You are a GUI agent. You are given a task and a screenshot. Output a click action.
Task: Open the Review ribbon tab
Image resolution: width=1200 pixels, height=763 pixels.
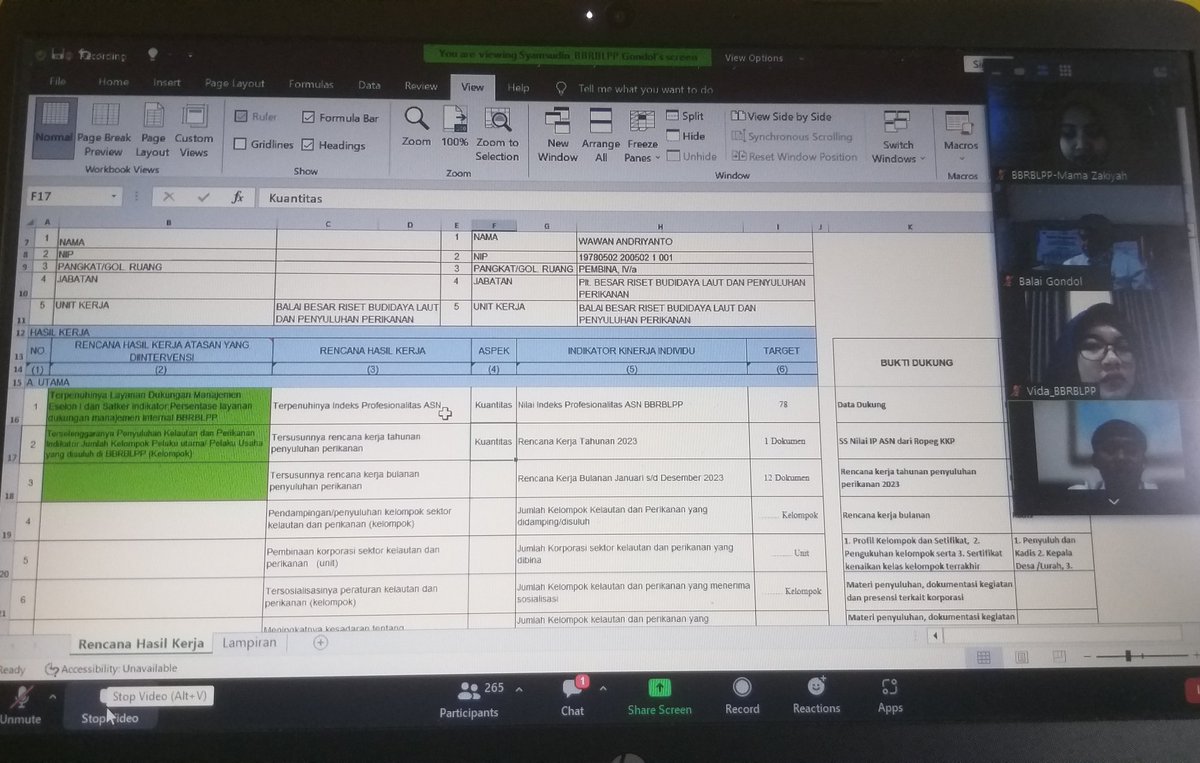[x=421, y=86]
